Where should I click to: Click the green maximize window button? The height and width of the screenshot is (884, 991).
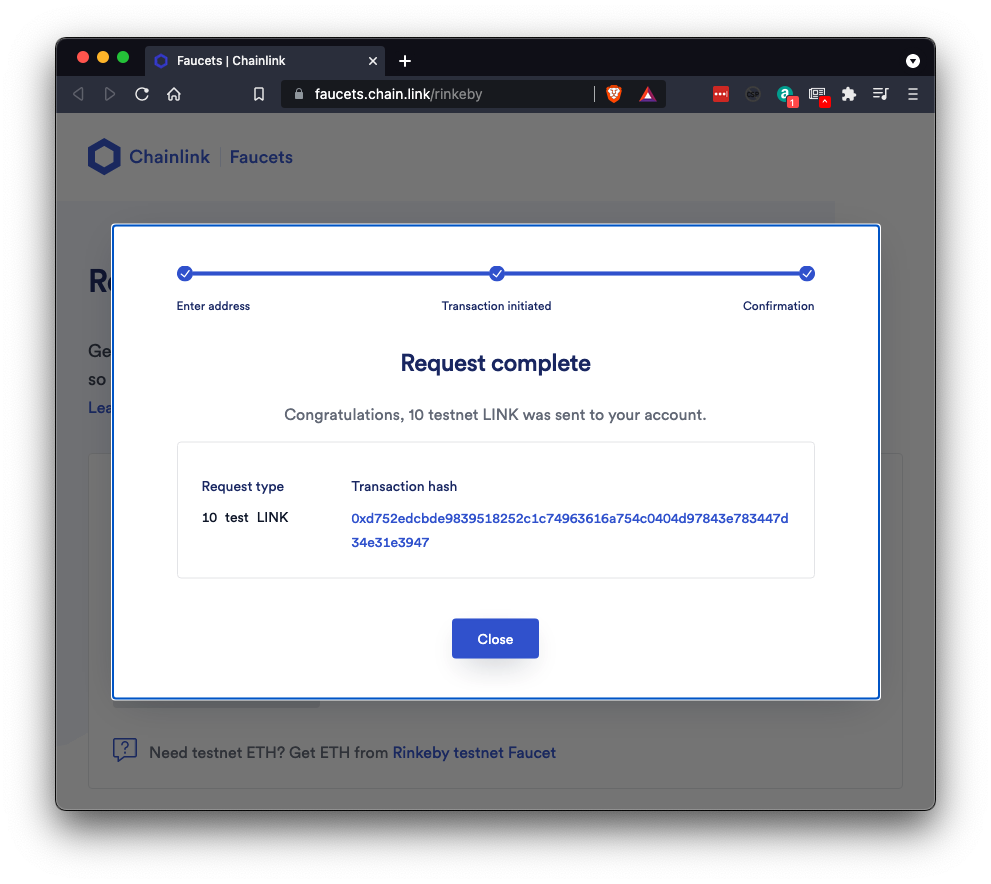pos(123,58)
